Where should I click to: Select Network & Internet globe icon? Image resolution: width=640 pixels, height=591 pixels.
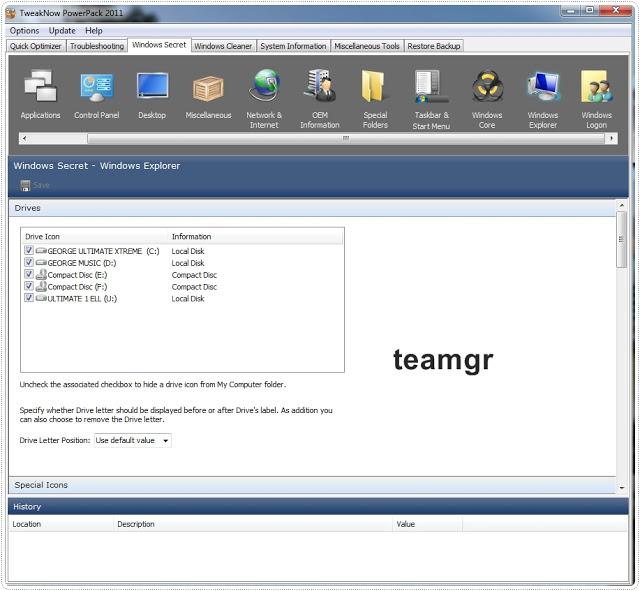[264, 85]
